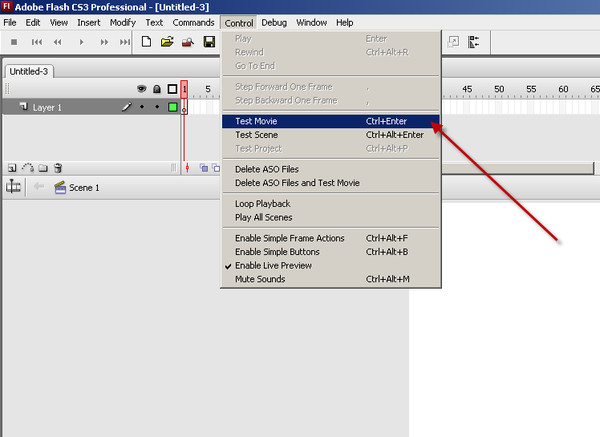Click the Align icon in toolbar
Screen dimensions: 600x437
tap(474, 42)
